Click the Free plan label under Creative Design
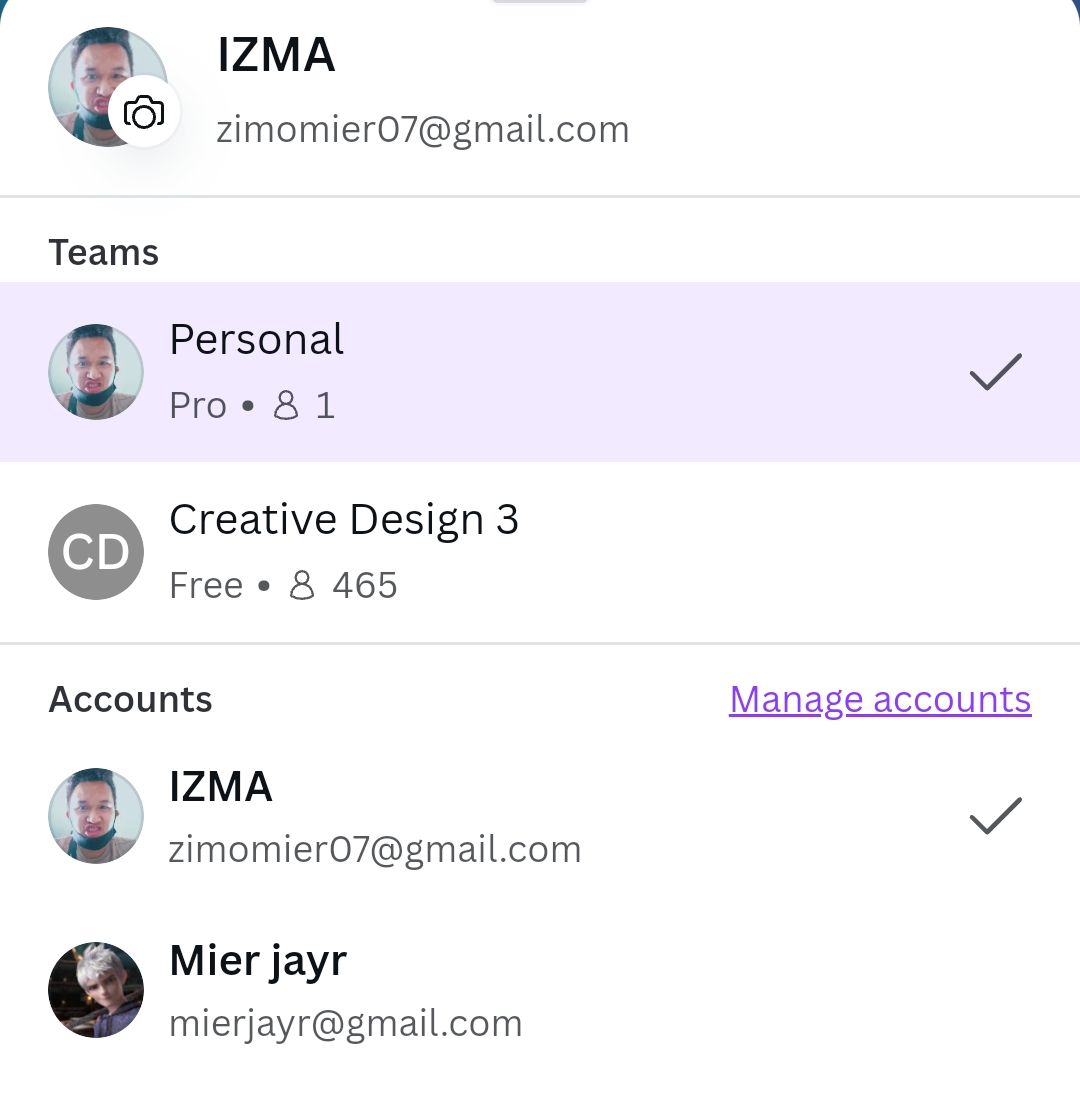1080x1112 pixels. coord(206,585)
